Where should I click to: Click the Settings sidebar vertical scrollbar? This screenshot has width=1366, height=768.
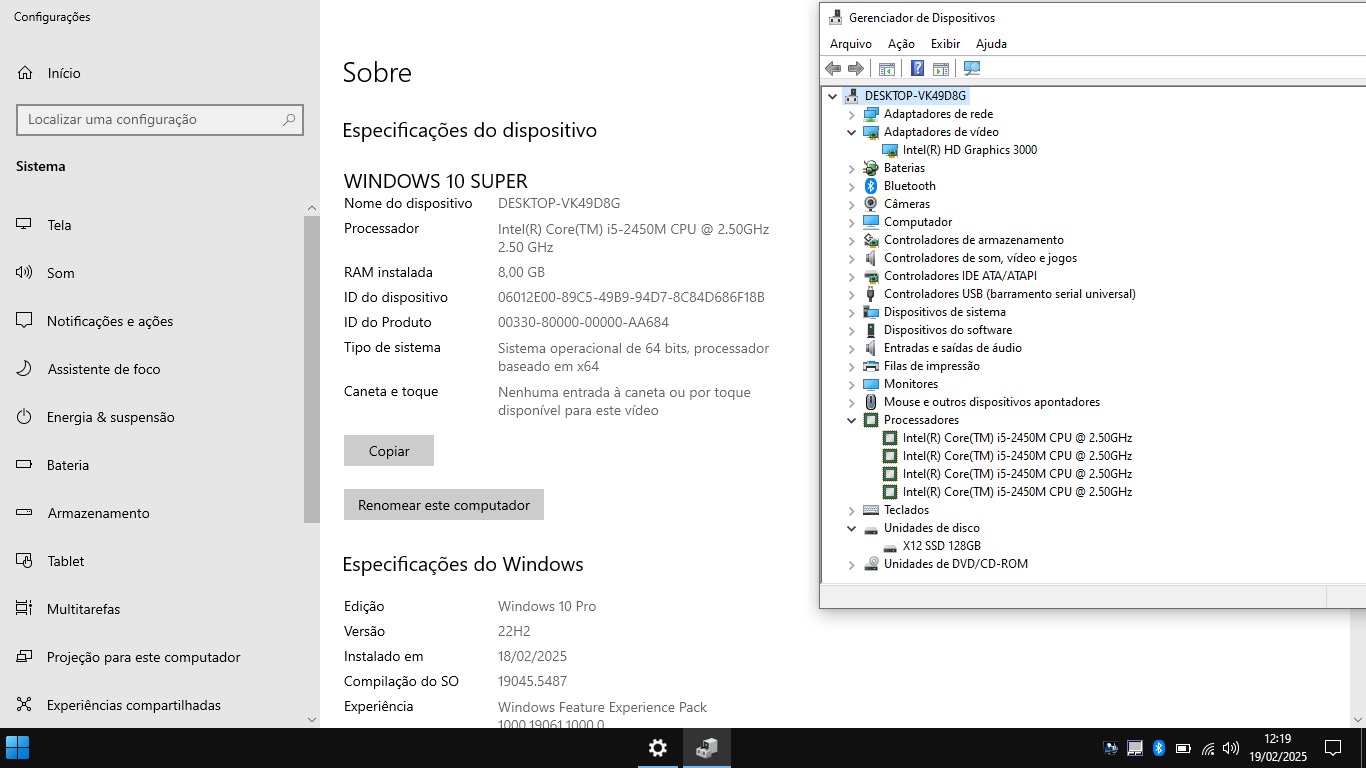click(x=312, y=368)
